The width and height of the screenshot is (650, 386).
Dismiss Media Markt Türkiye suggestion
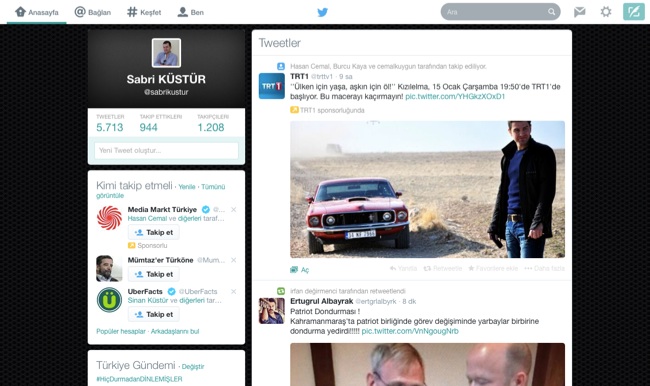(234, 209)
